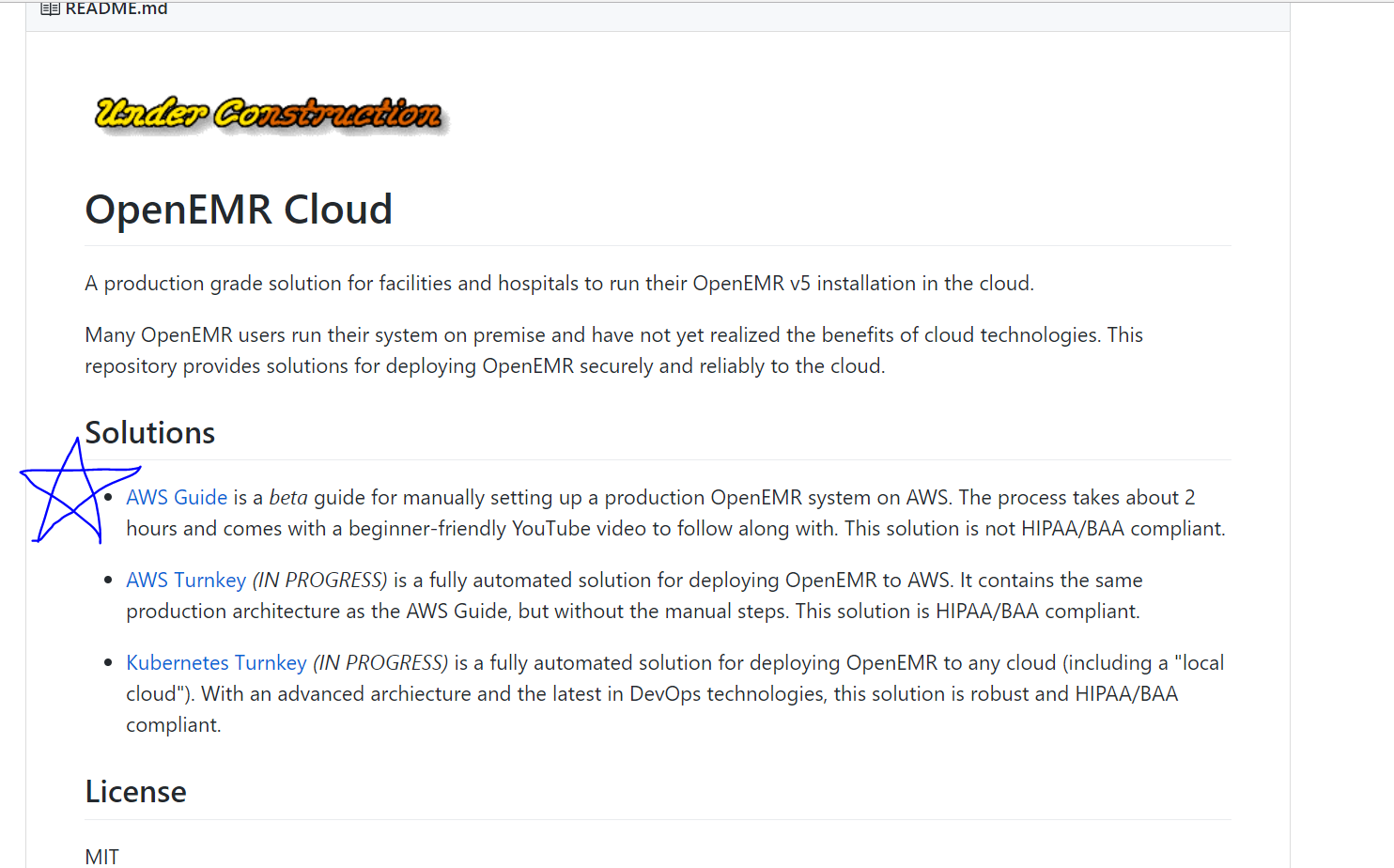
Task: Open the AWS Guide link
Action: [x=177, y=497]
